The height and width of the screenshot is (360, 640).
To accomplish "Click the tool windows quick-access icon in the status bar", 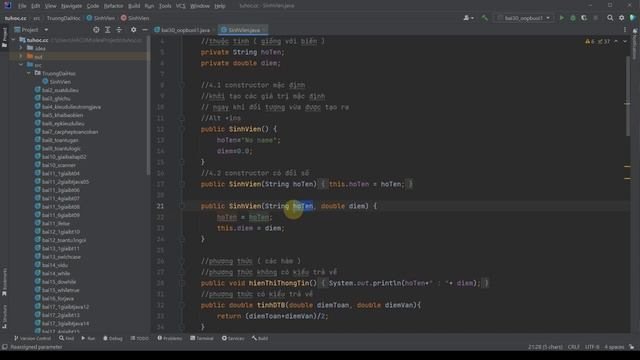I will pos(4,347).
